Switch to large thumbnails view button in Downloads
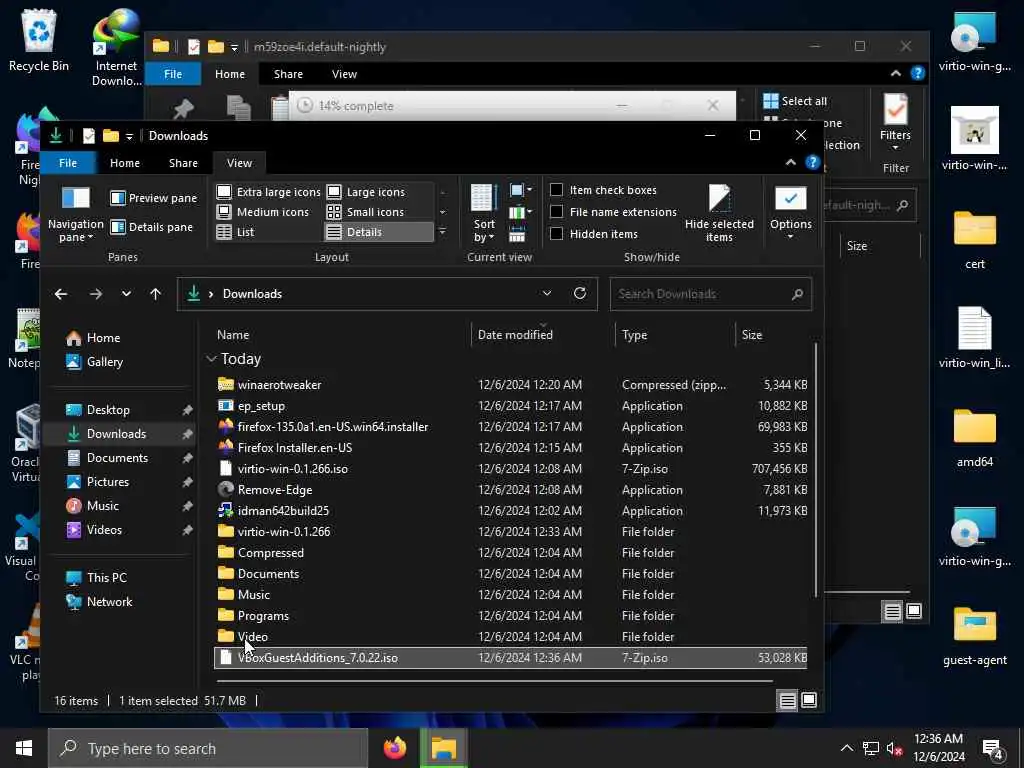 pyautogui.click(x=808, y=701)
